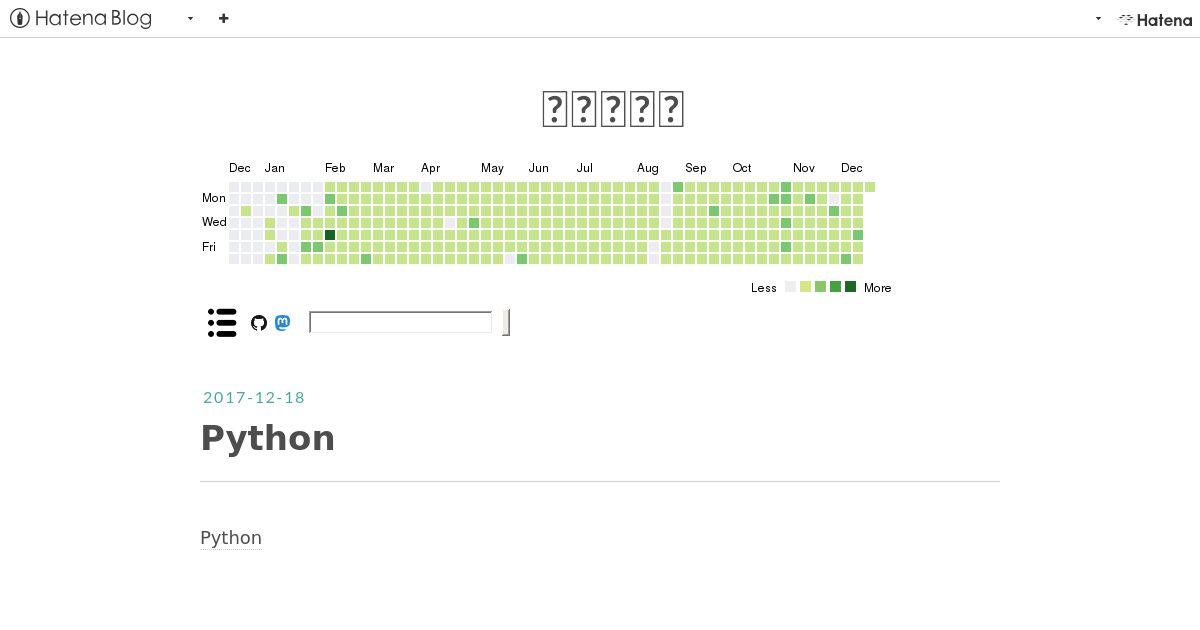
Task: Click the search submit button beside the field
Action: [x=506, y=322]
